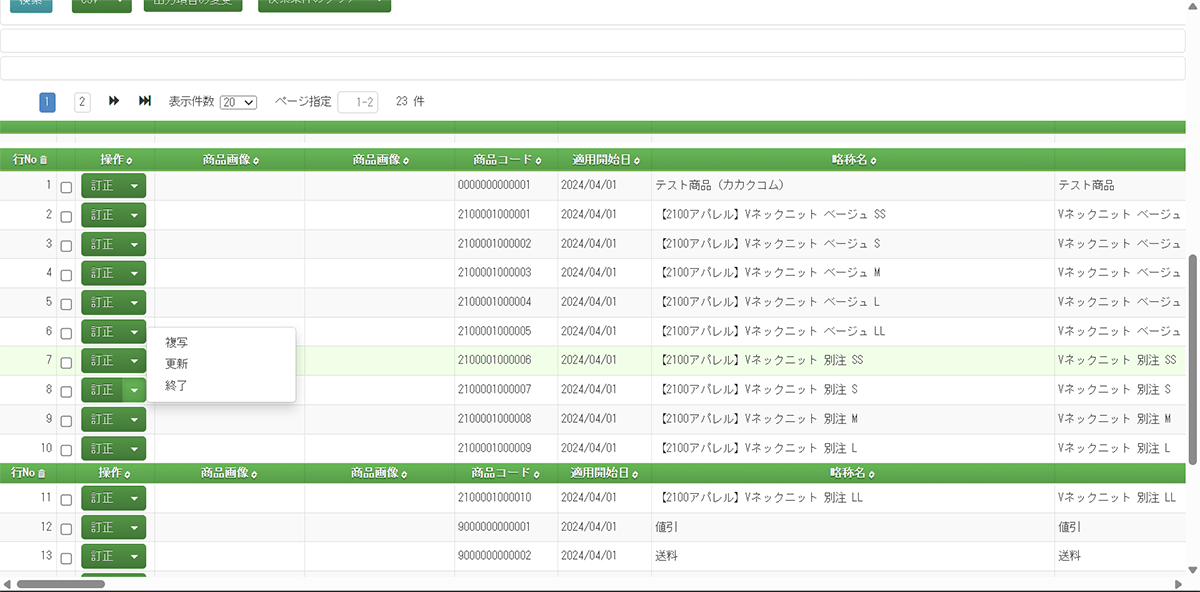Jump to the last page icon
Viewport: 1200px width, 592px height.
point(145,101)
